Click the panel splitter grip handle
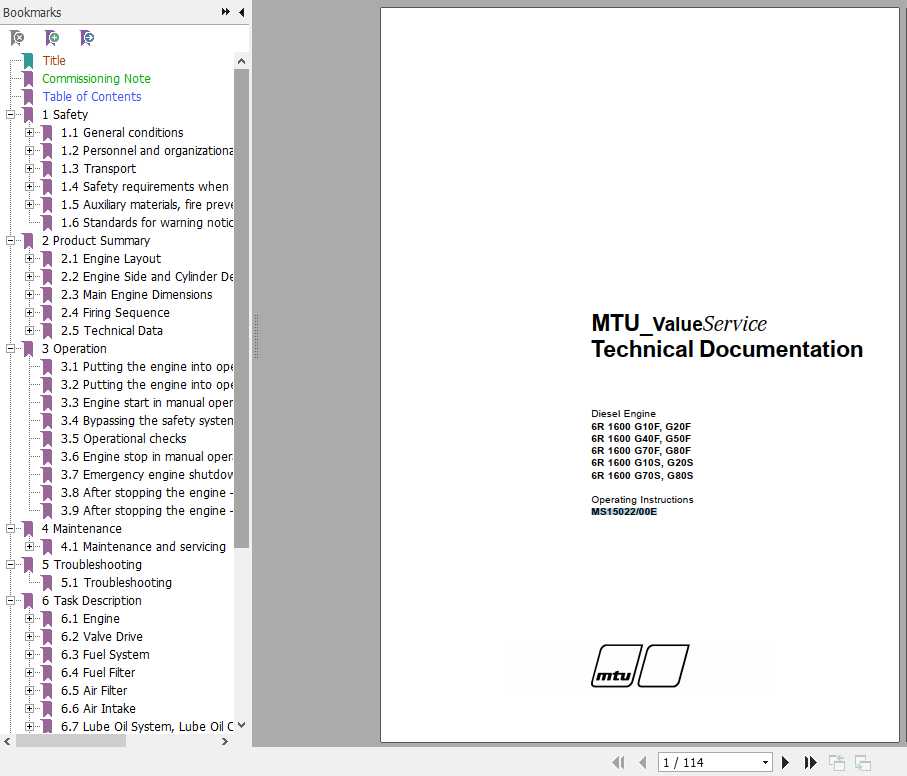The width and height of the screenshot is (907, 776). tap(256, 336)
